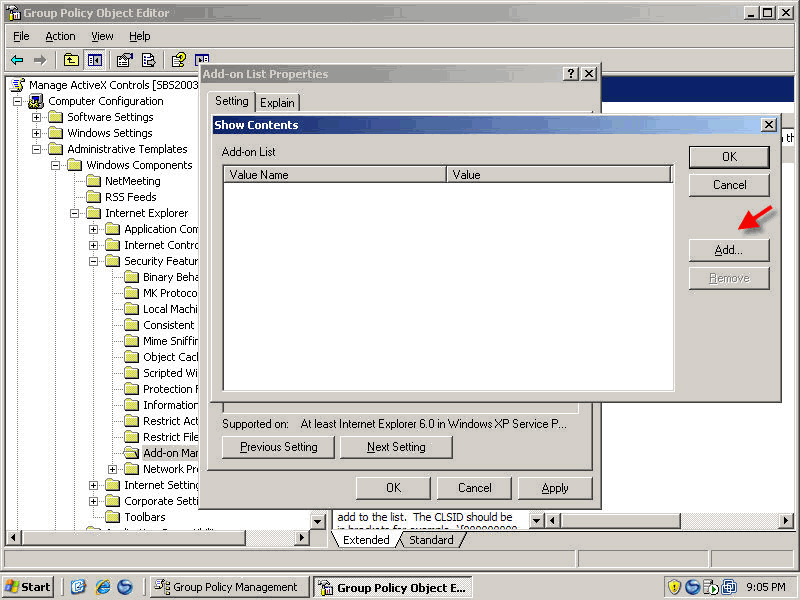Click Apply in Add-on List Properties
This screenshot has width=800, height=600.
pyautogui.click(x=555, y=488)
